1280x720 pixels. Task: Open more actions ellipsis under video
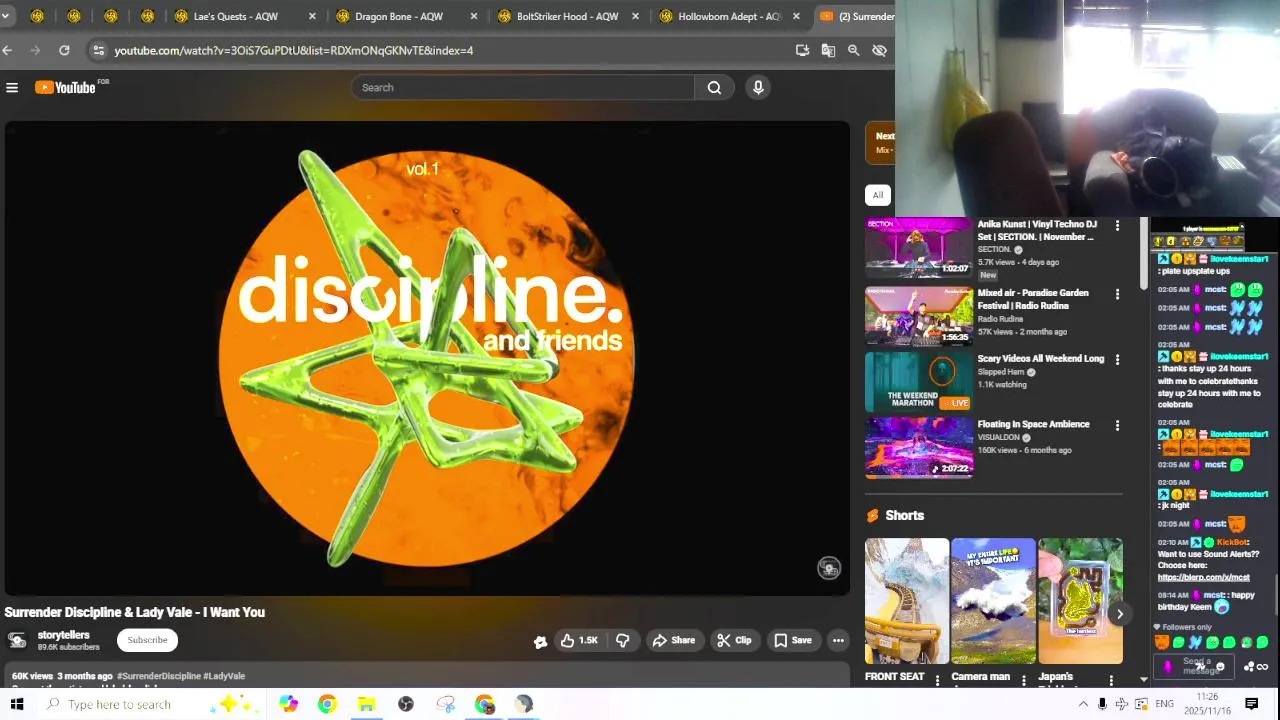pyautogui.click(x=838, y=640)
